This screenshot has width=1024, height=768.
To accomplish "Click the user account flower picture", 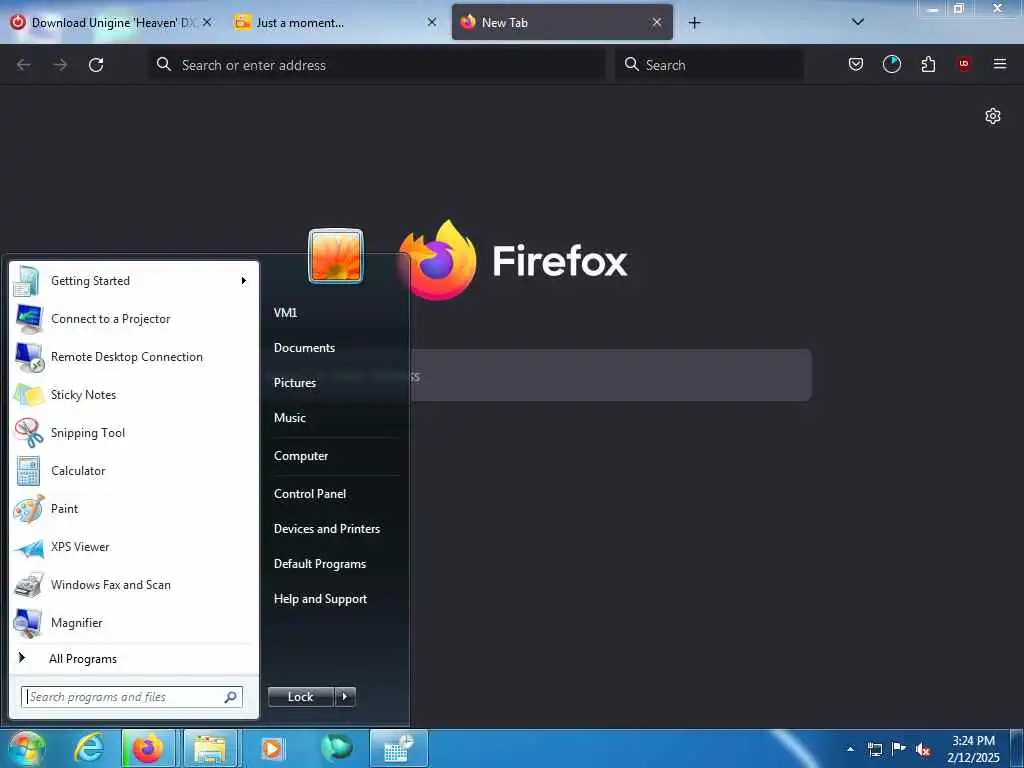I will (336, 256).
